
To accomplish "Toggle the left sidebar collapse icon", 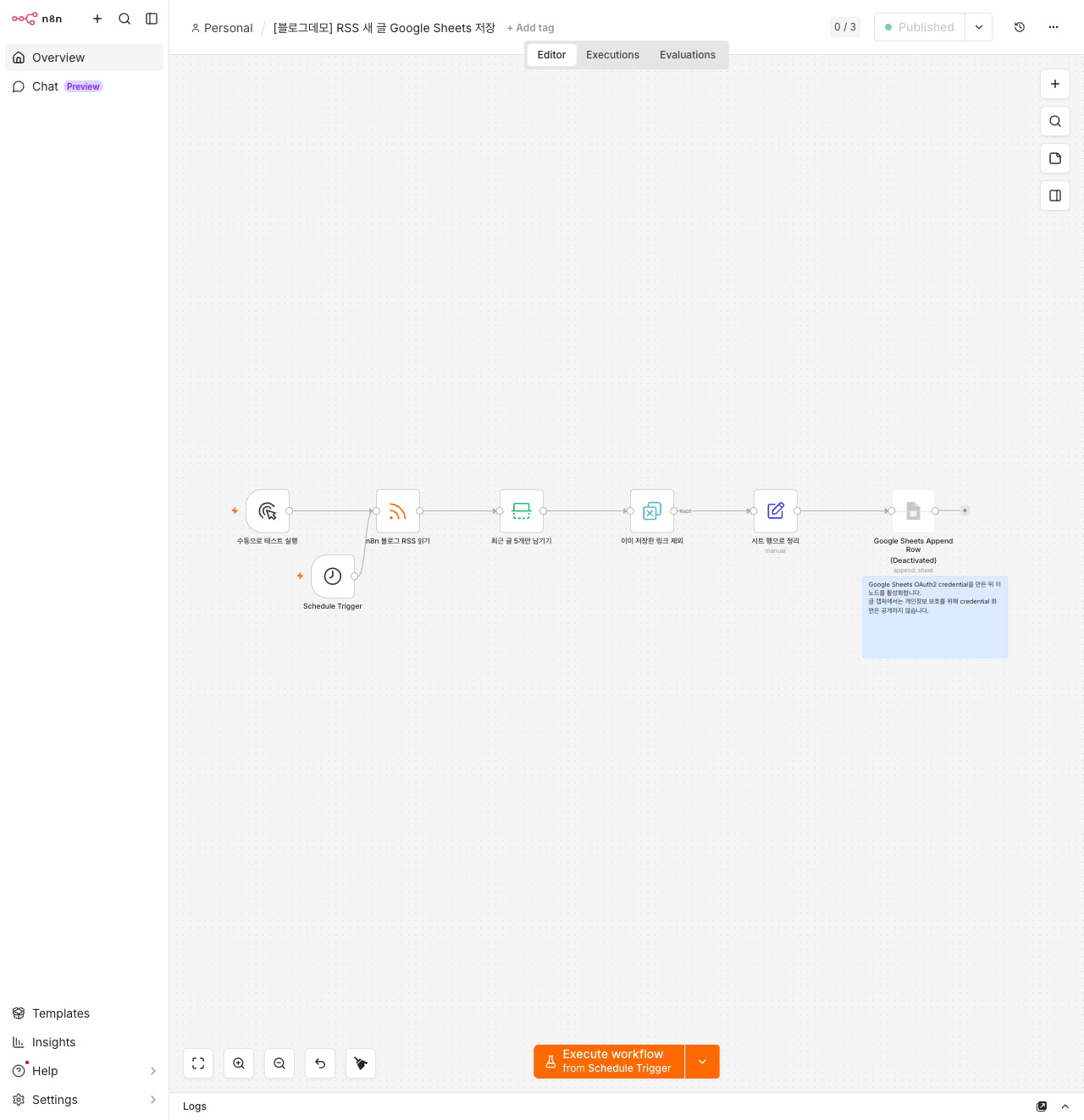I will pyautogui.click(x=152, y=19).
